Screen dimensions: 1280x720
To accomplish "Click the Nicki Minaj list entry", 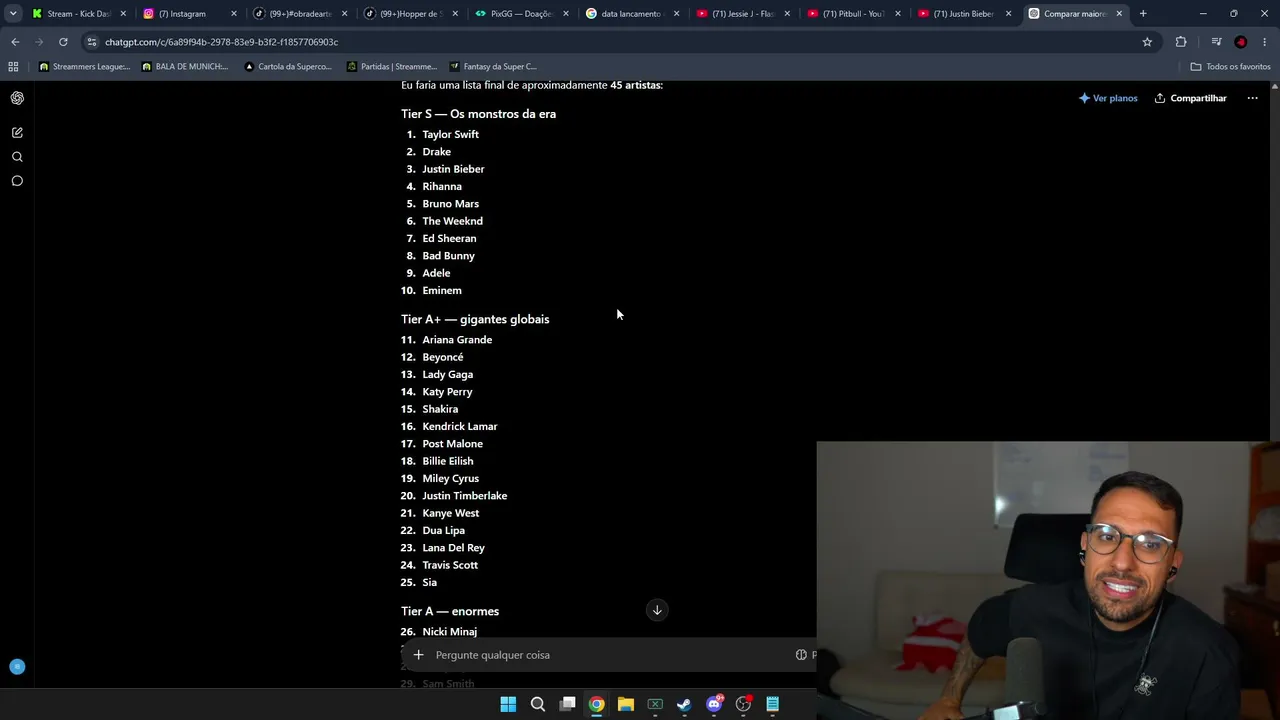I will click(450, 632).
